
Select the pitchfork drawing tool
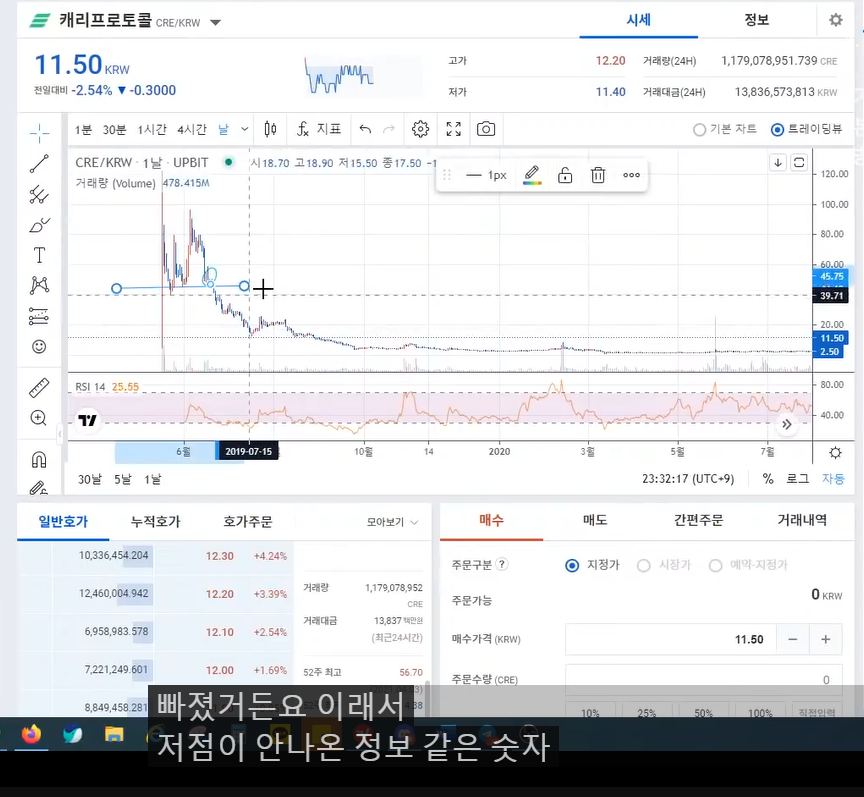(39, 195)
